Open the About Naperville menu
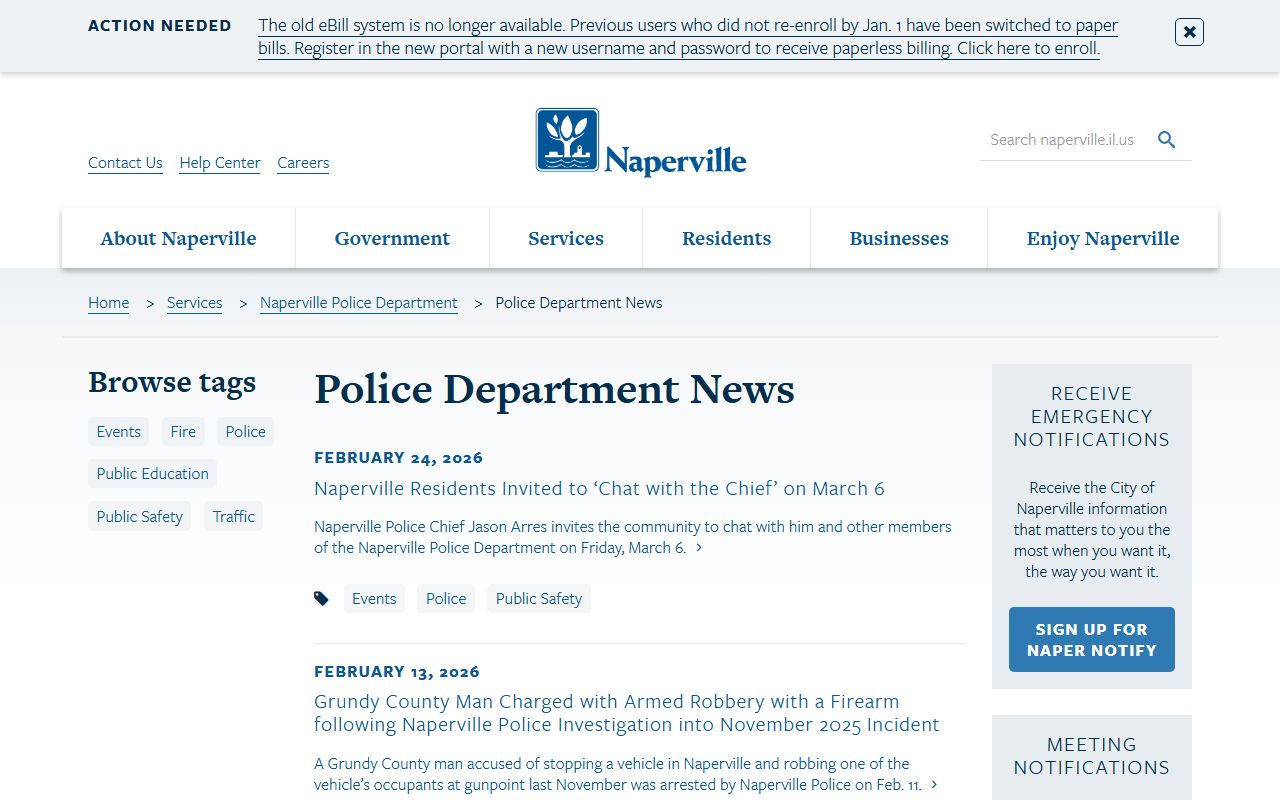The image size is (1280, 800). [178, 238]
